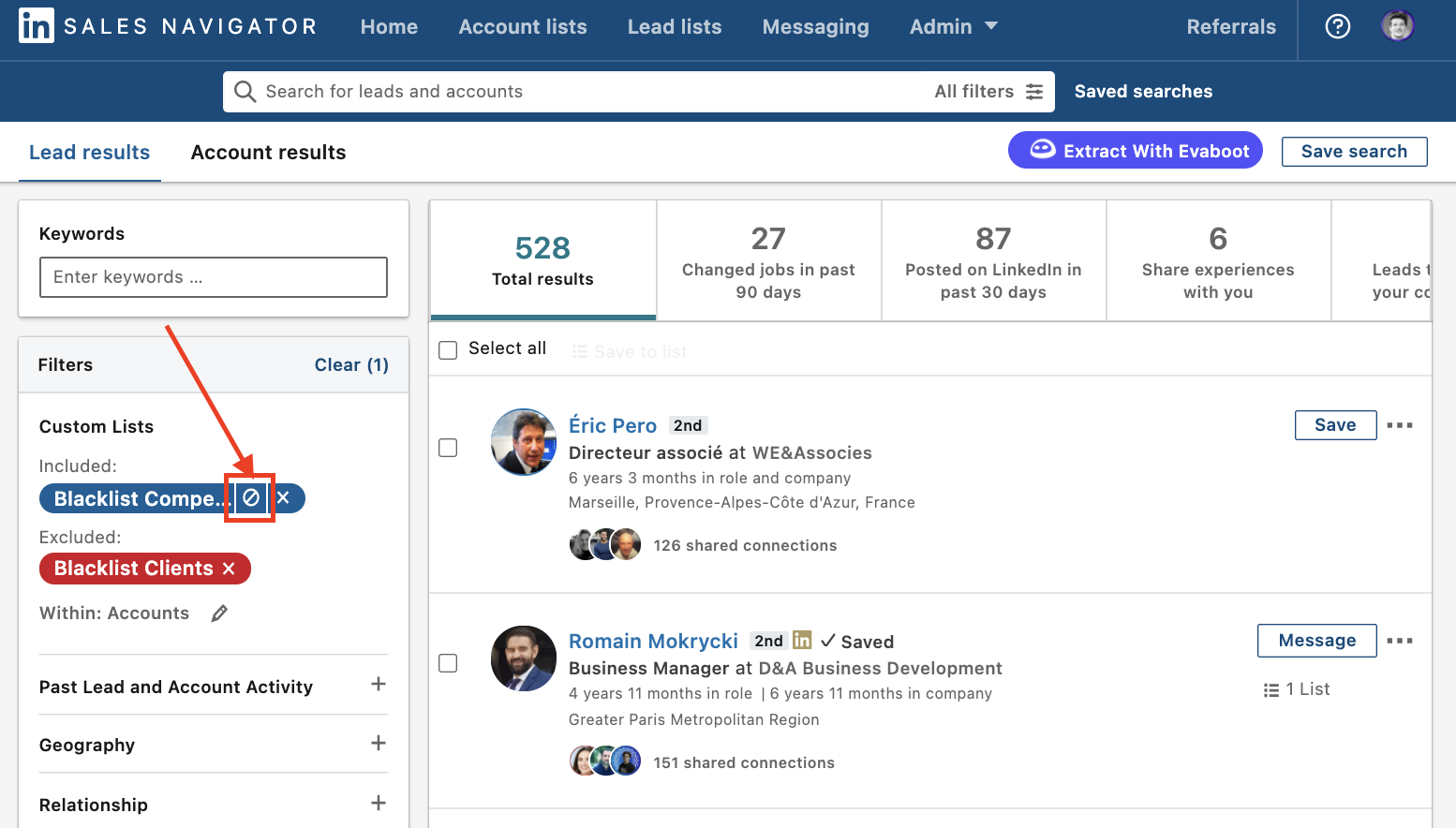The image size is (1456, 828).
Task: Open the Referrals page
Action: (1231, 27)
